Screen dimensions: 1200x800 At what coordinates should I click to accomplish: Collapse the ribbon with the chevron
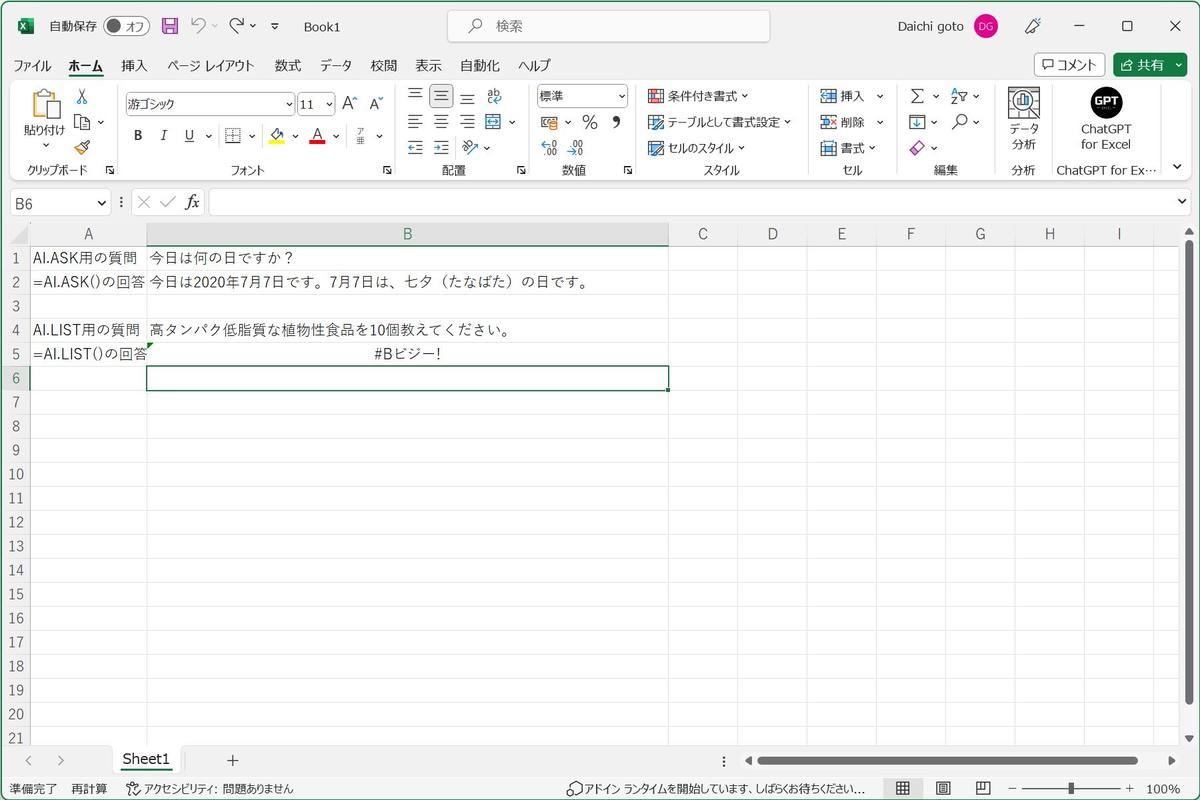point(1177,168)
